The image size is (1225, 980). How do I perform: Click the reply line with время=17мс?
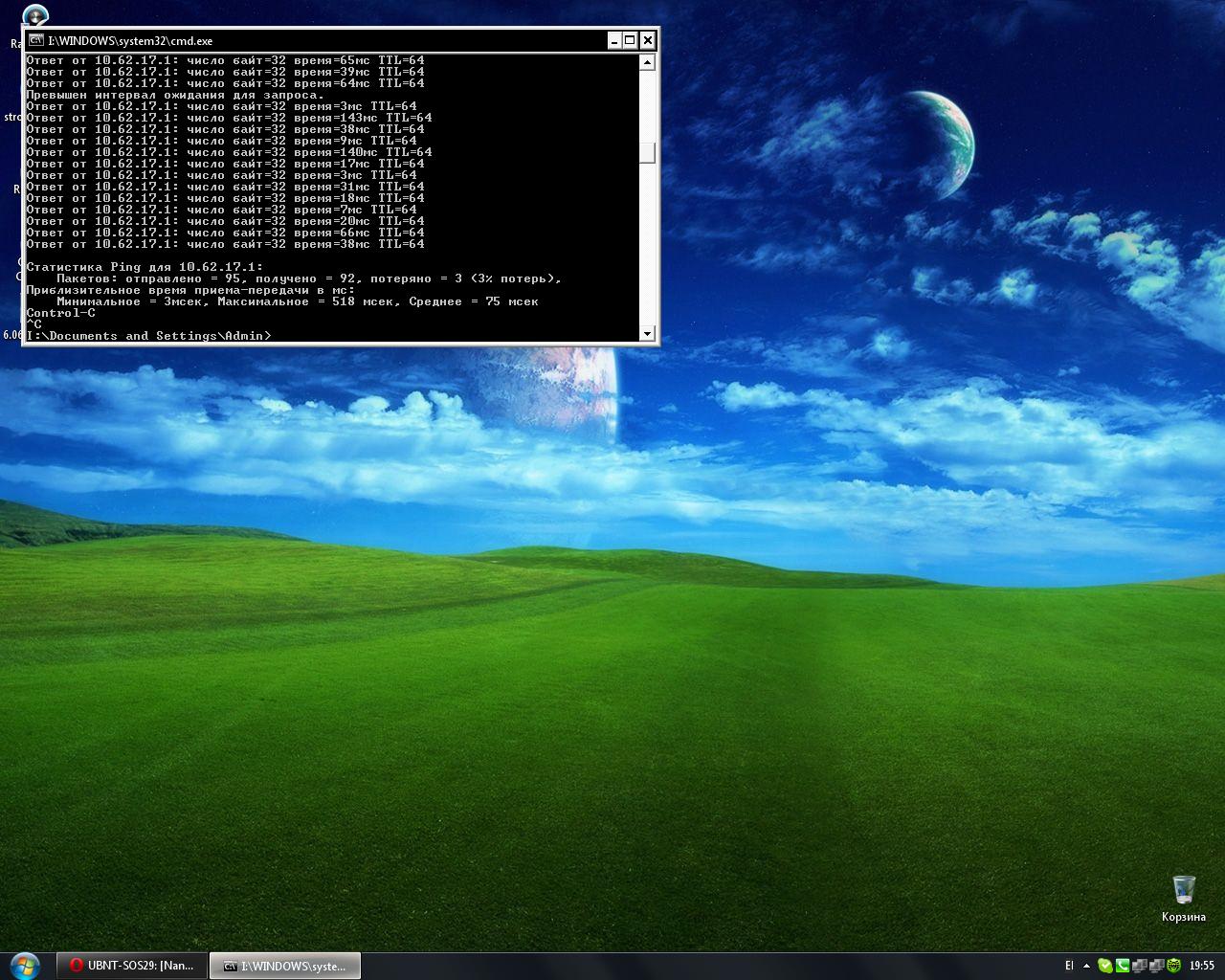225,164
